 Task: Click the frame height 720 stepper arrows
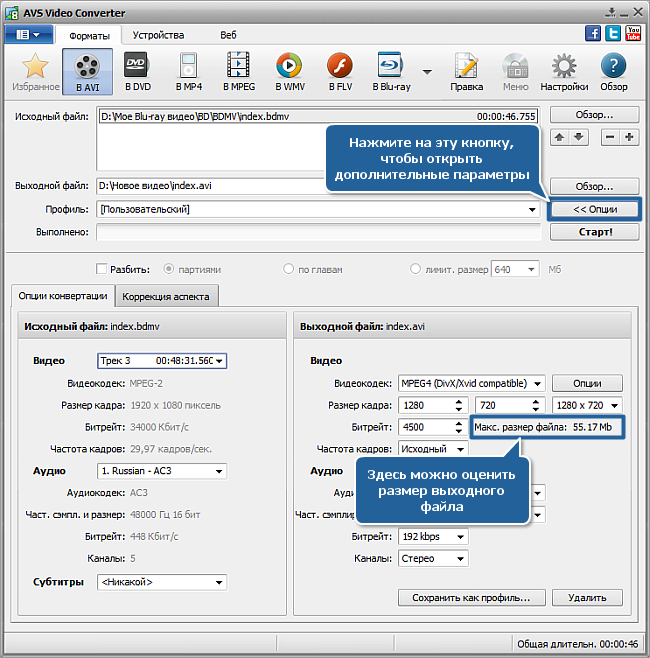[536, 405]
